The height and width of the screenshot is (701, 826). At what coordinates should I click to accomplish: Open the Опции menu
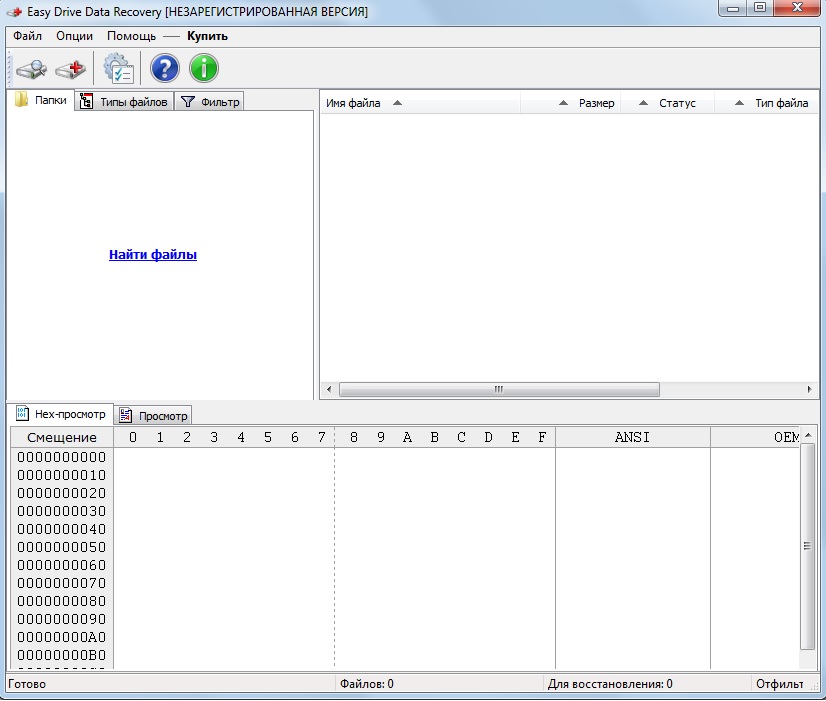74,36
